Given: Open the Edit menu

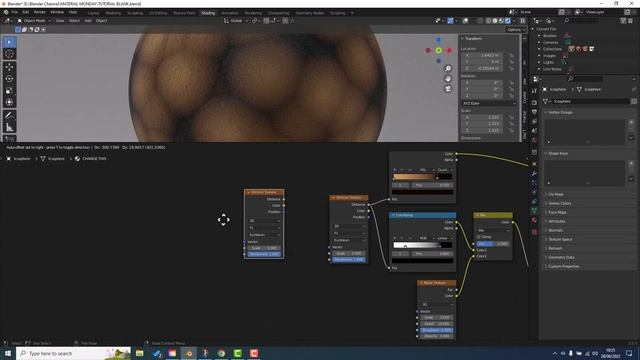Looking at the screenshot, I should click(x=26, y=12).
